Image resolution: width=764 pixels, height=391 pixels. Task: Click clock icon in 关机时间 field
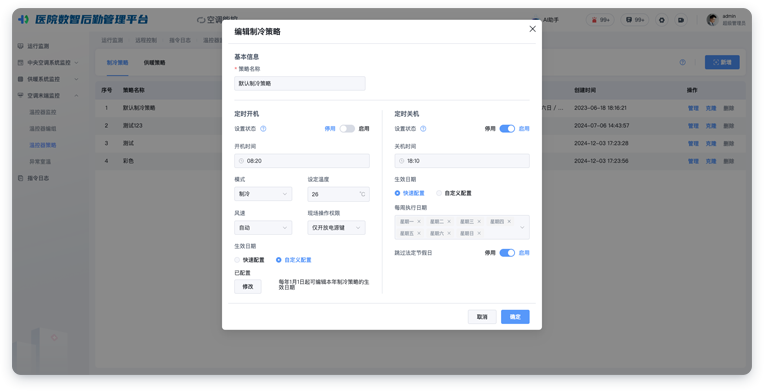click(x=401, y=161)
